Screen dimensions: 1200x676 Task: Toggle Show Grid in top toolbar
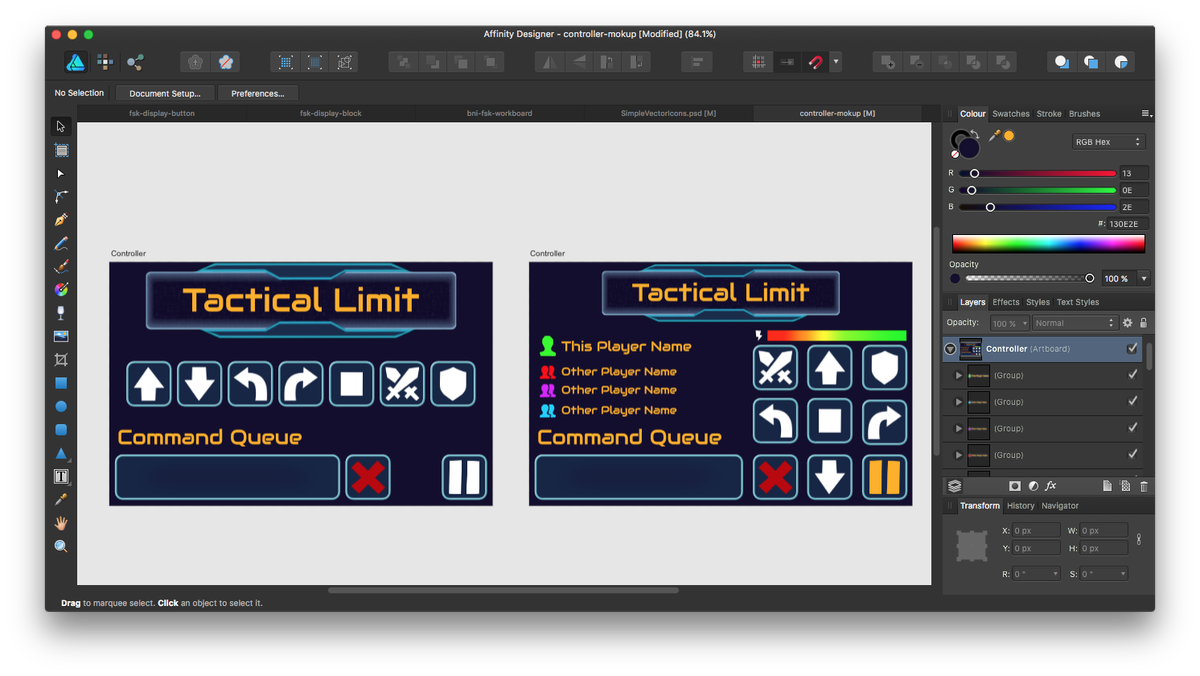758,63
